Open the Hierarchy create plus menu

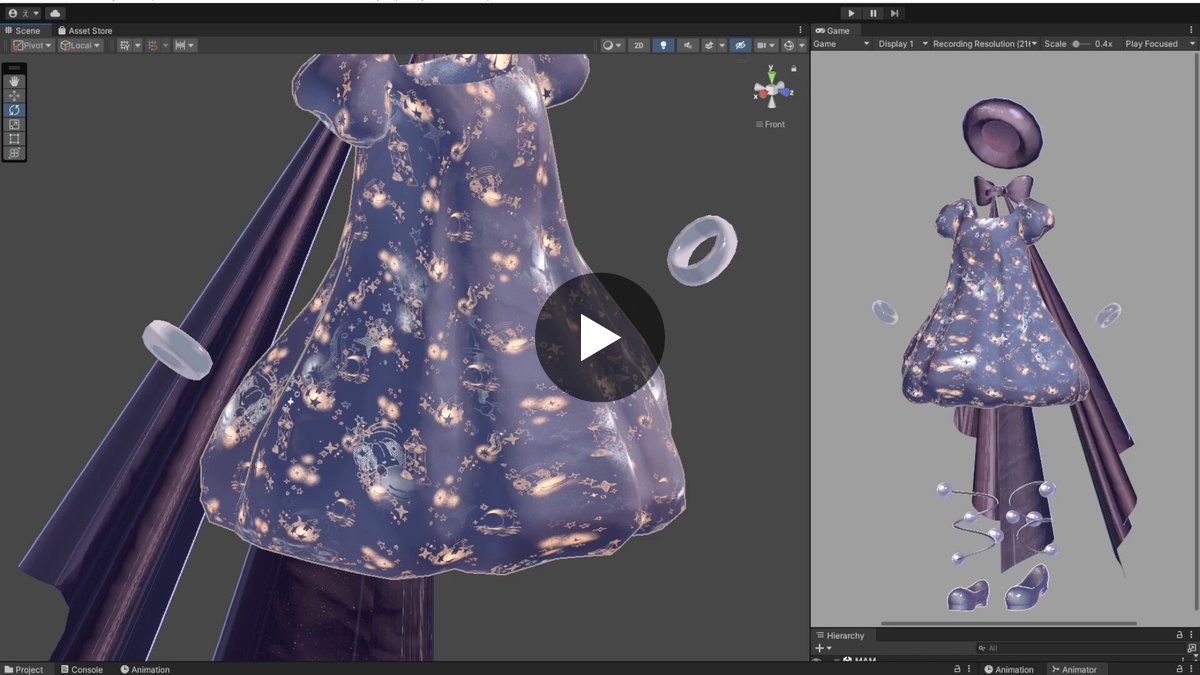tap(823, 648)
